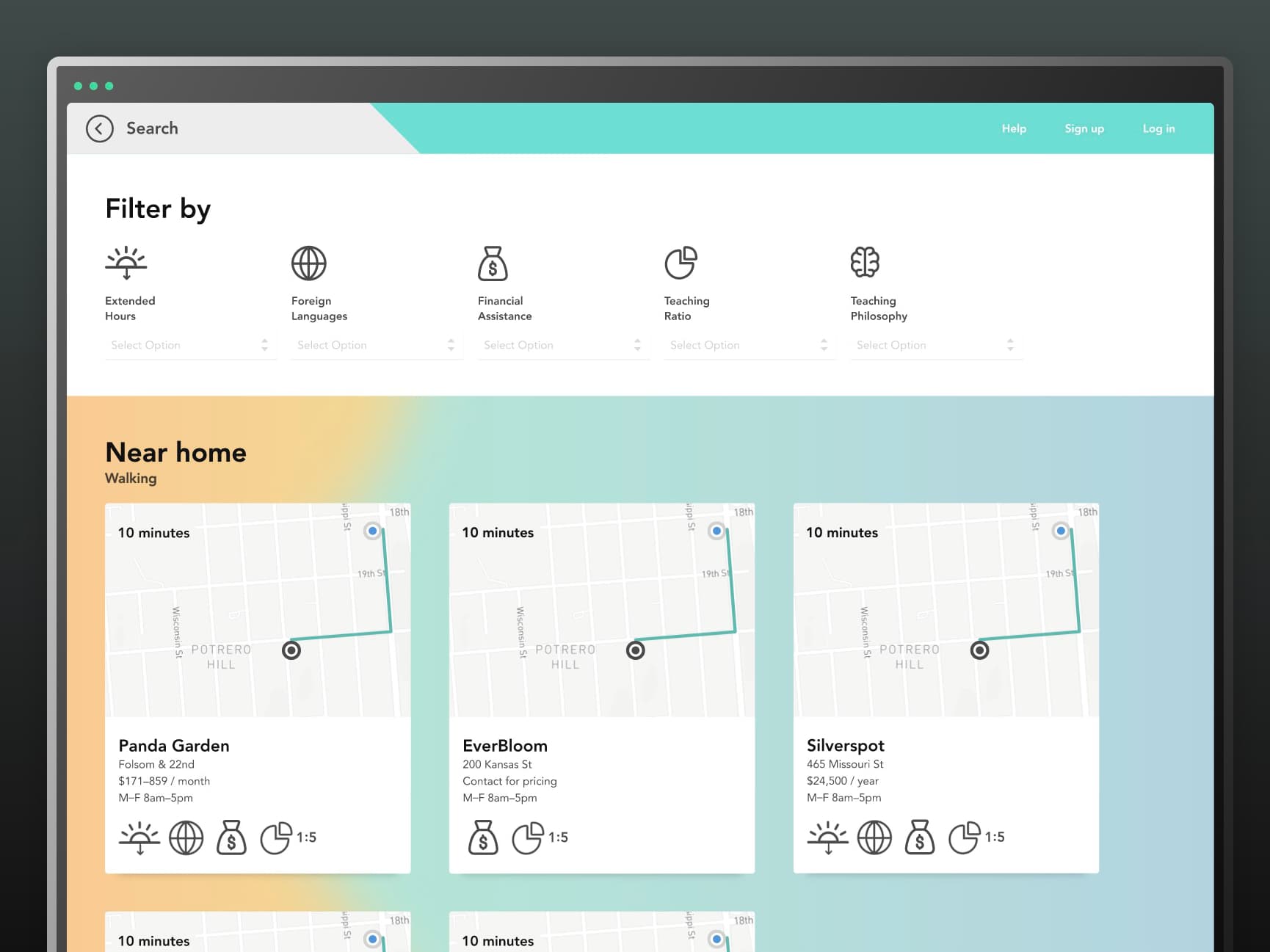Image resolution: width=1270 pixels, height=952 pixels.
Task: Click EverBloom's 1:5 ratio value
Action: (558, 837)
